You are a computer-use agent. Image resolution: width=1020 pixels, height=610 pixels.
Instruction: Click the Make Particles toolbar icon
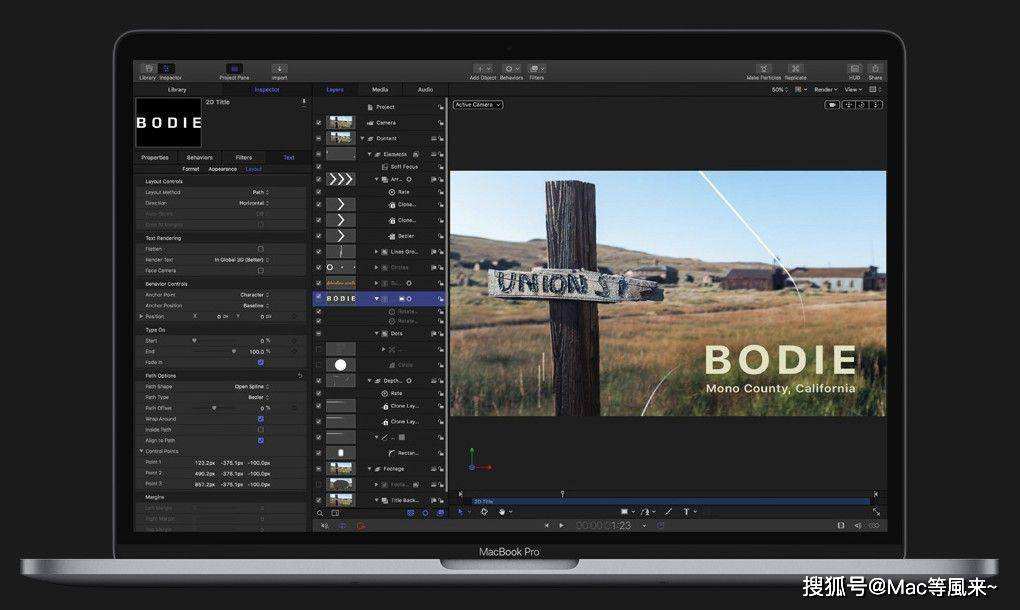coord(764,69)
